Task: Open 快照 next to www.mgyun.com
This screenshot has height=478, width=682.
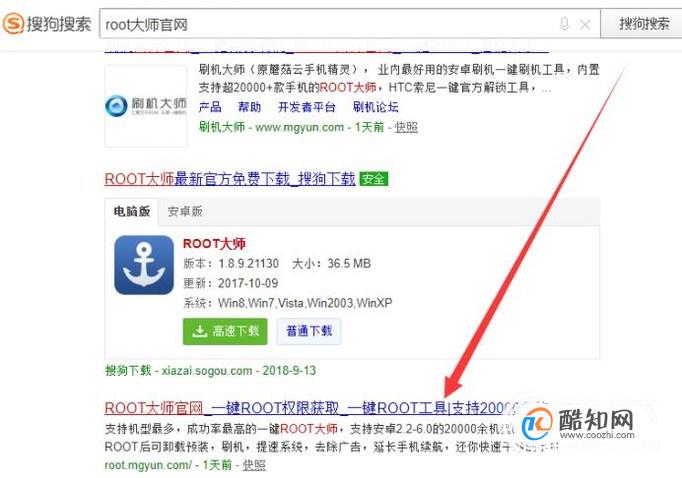Action: pos(406,127)
